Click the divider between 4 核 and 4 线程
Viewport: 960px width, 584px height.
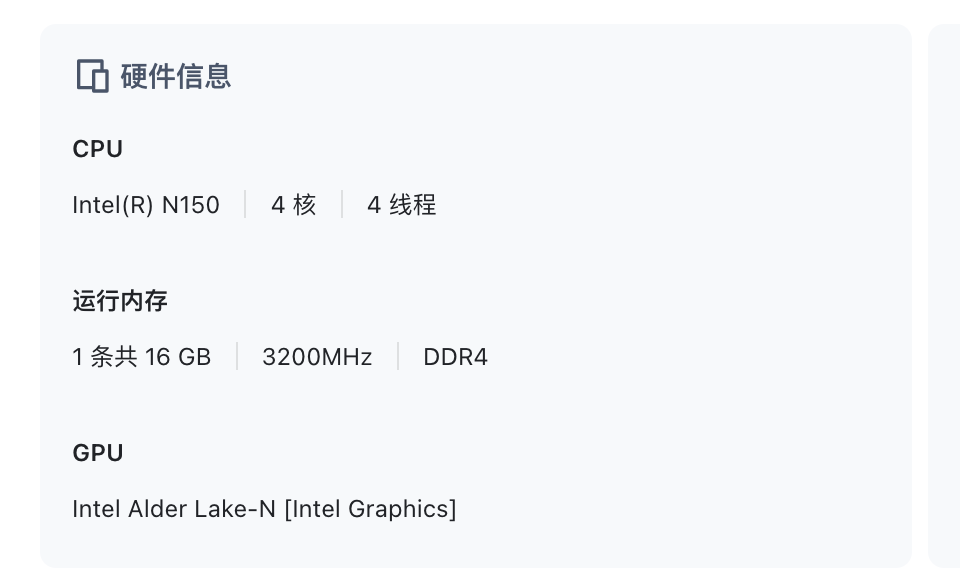click(342, 205)
